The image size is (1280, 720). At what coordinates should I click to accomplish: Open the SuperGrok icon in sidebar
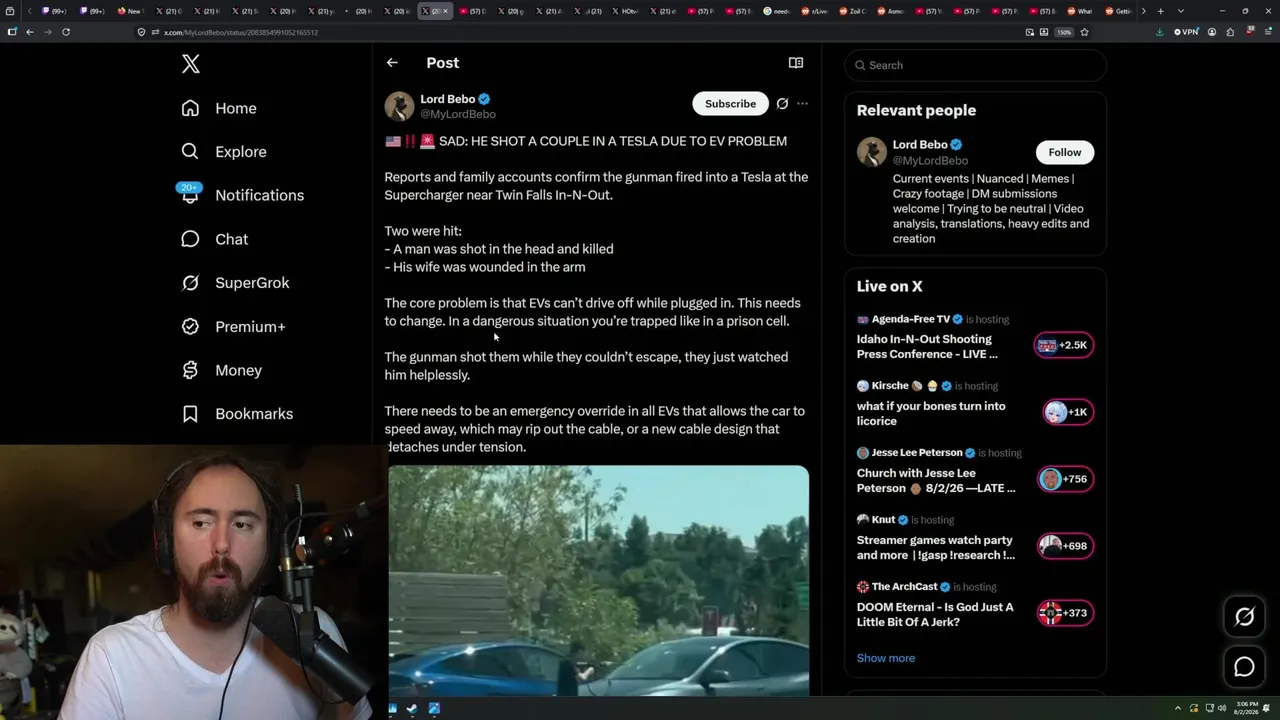[x=190, y=283]
